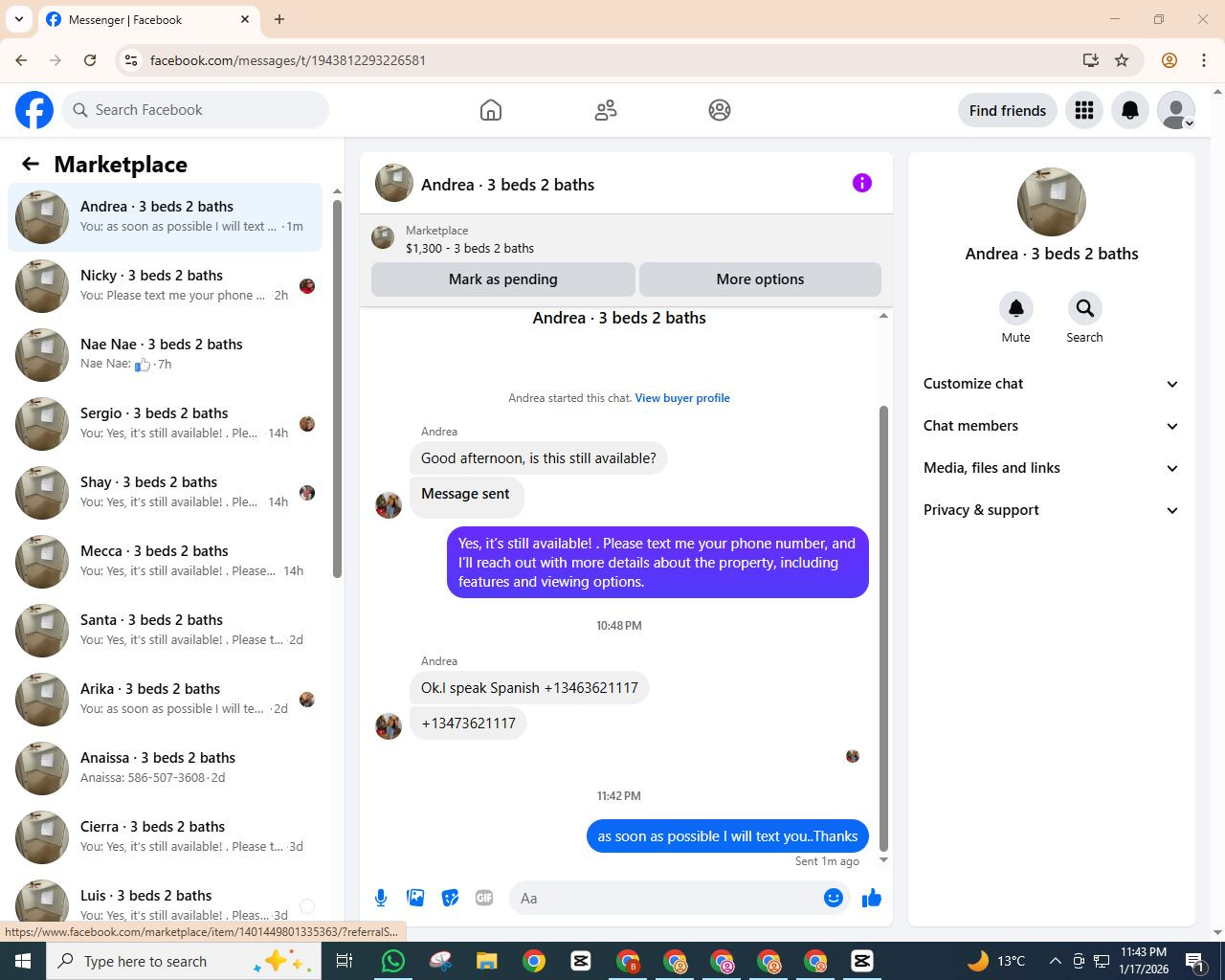This screenshot has height=980, width=1225.
Task: Open Nae Nae's conversation
Action: 165,355
